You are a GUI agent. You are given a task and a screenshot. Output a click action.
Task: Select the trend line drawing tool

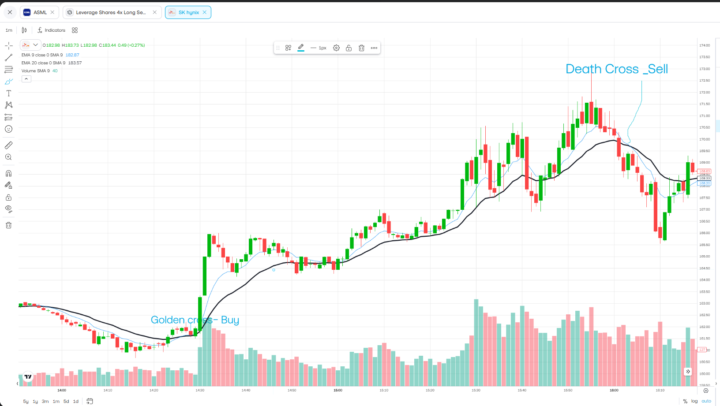[8, 57]
